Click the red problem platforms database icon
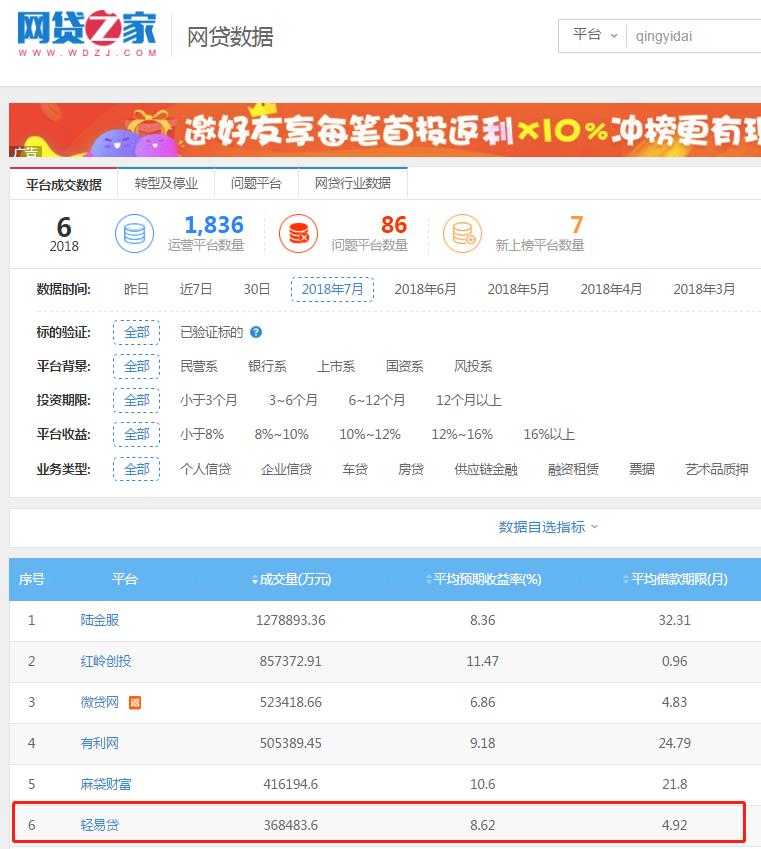This screenshot has height=849, width=761. click(x=298, y=234)
